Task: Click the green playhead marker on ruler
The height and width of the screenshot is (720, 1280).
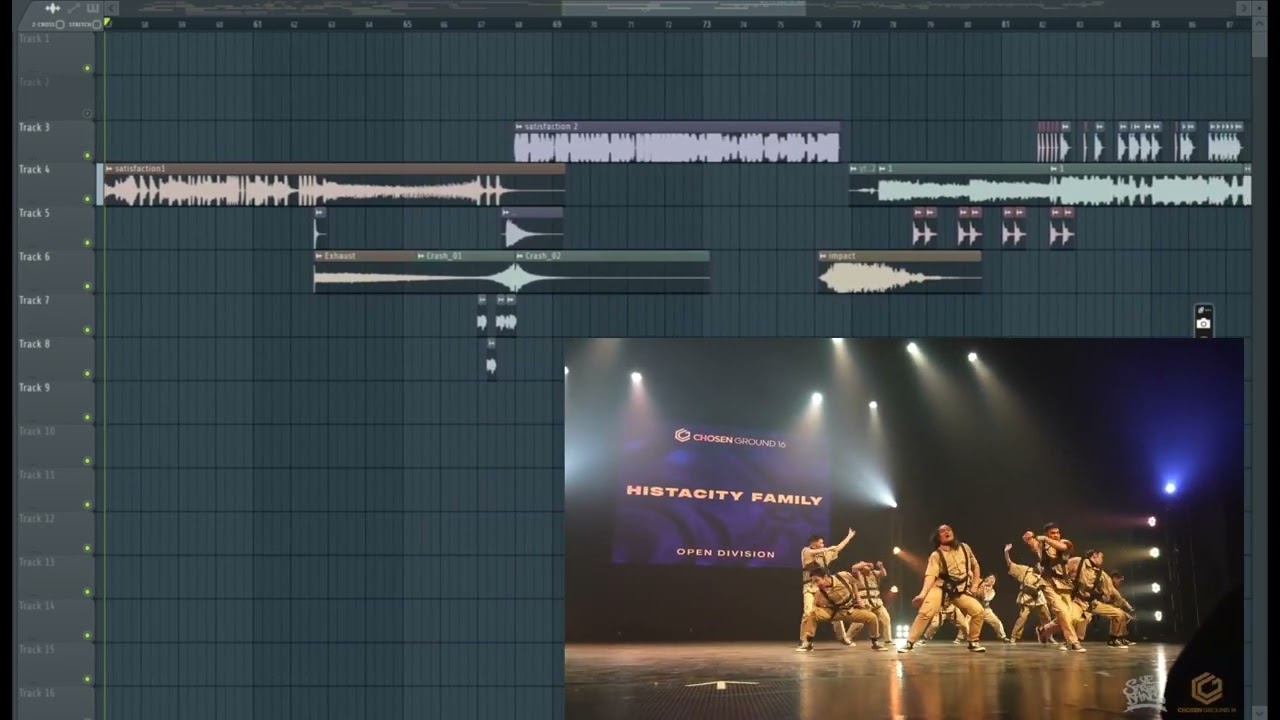Action: (108, 22)
